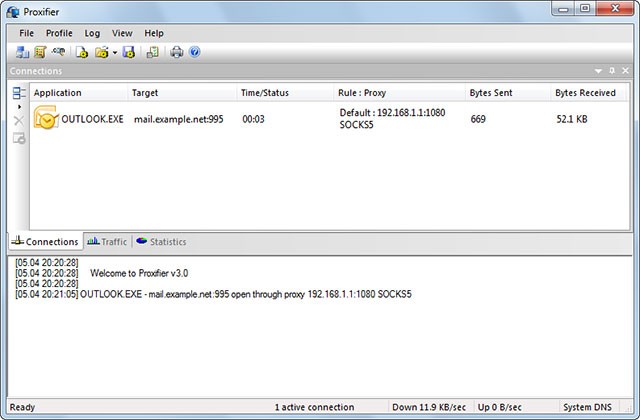
Task: Open Proxy Servers settings from the toolbar
Action: [x=22, y=52]
